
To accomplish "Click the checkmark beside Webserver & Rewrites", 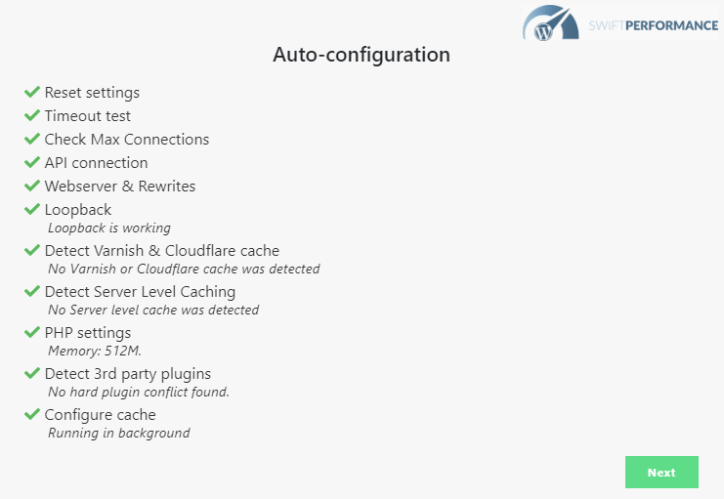I will 32,186.
